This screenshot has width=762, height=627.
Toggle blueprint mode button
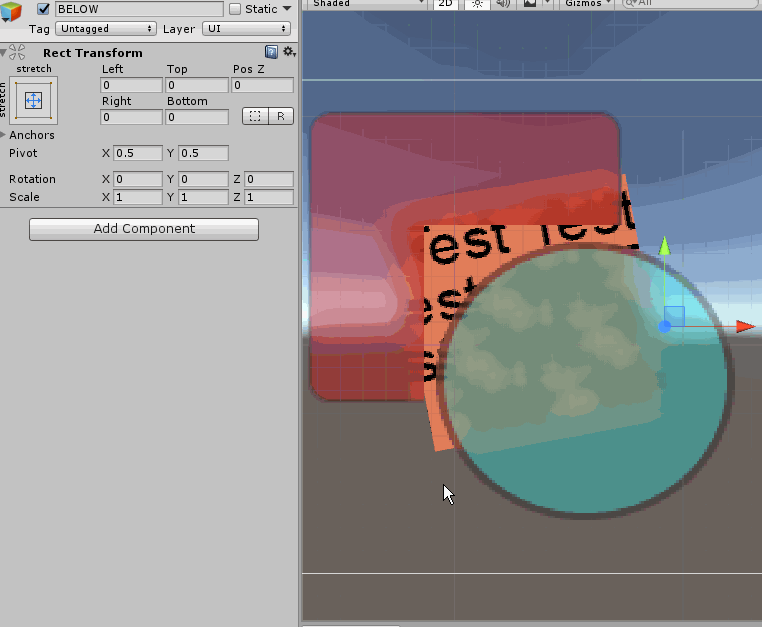(255, 116)
